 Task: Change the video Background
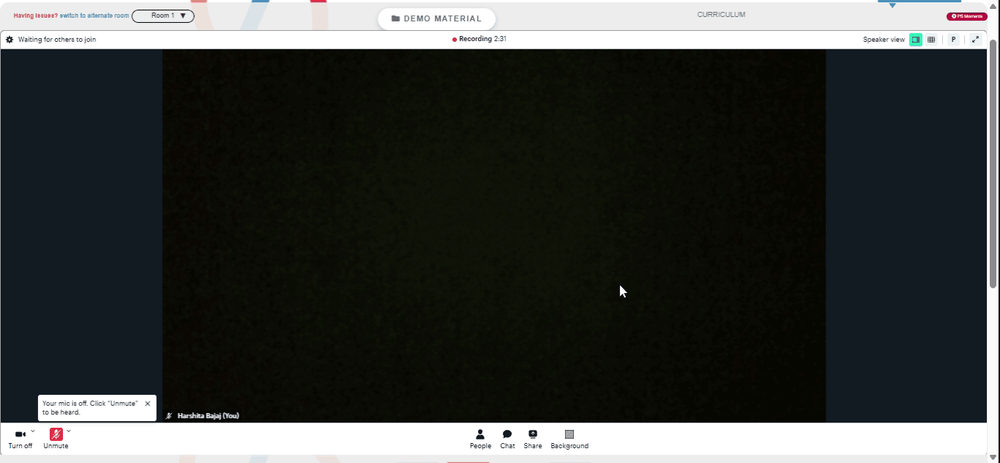[x=570, y=439]
